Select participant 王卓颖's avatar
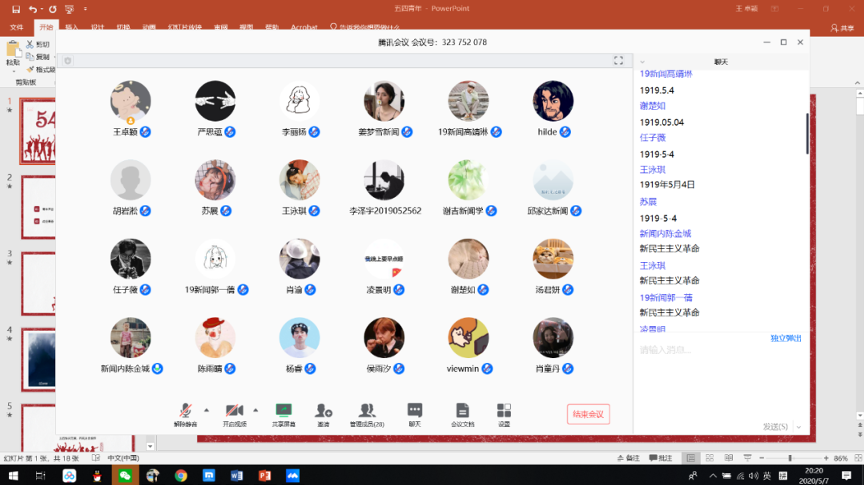The height and width of the screenshot is (485, 864). click(130, 101)
